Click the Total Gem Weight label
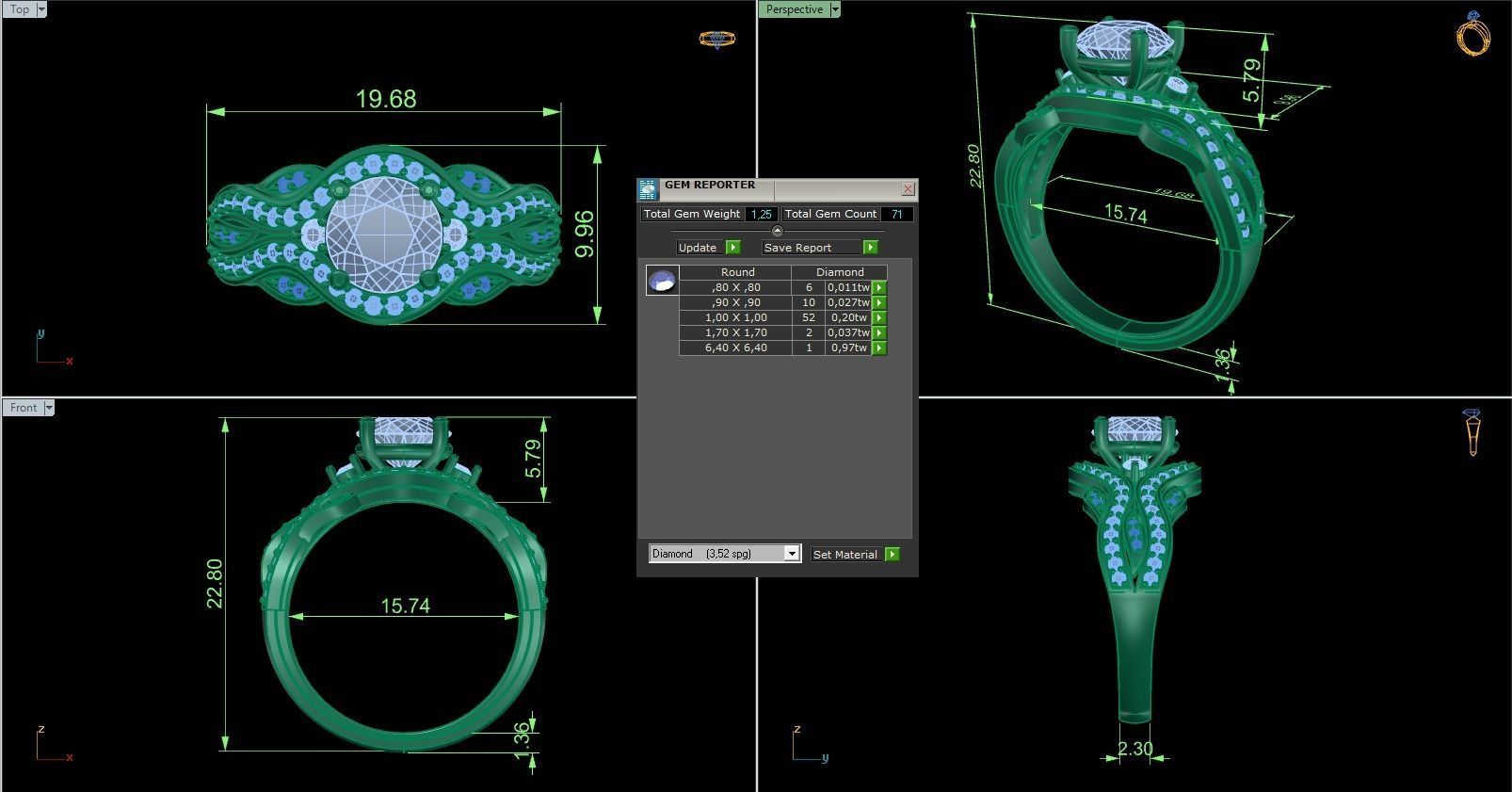Image resolution: width=1512 pixels, height=792 pixels. pyautogui.click(x=692, y=214)
